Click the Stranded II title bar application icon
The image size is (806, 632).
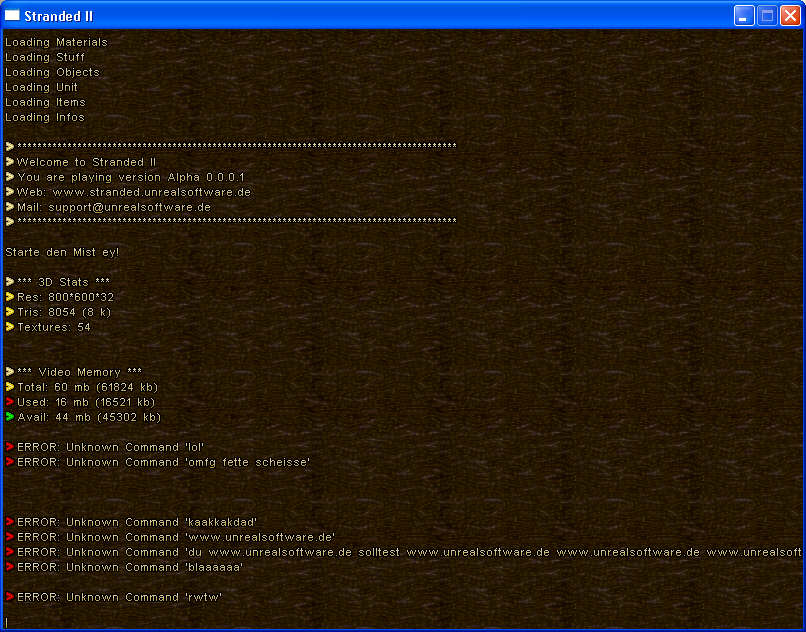13,15
